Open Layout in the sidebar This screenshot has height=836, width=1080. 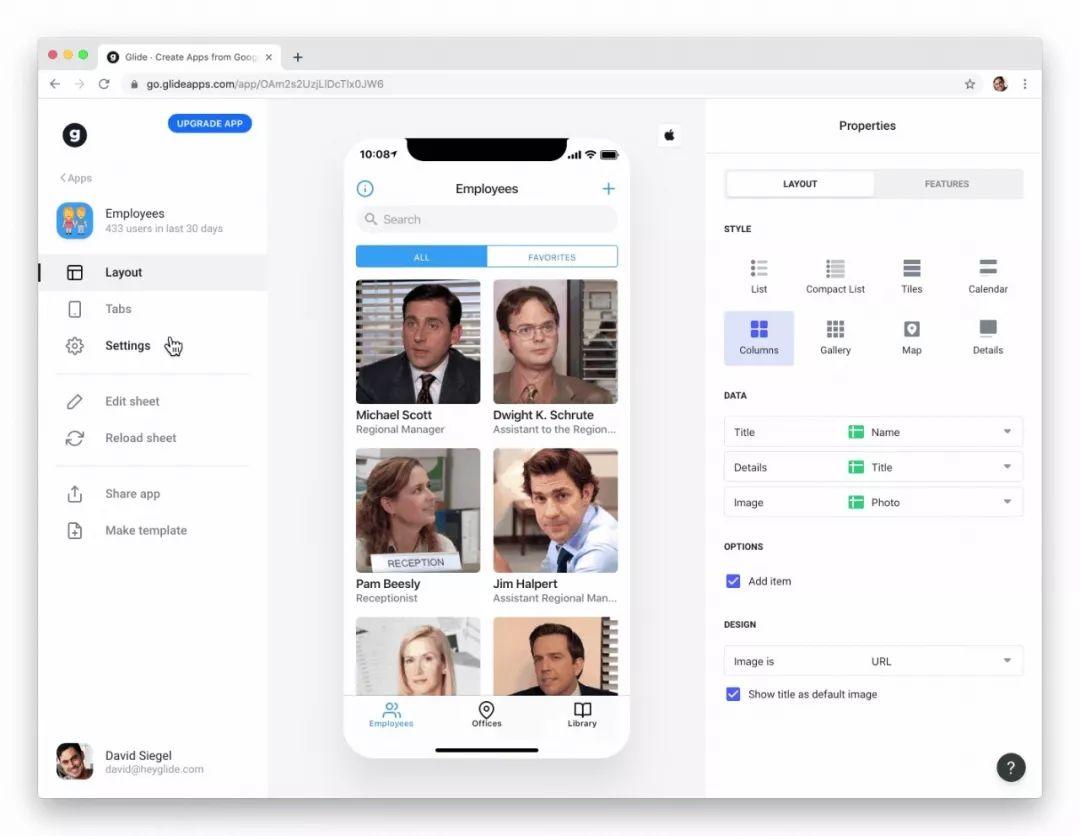click(x=153, y=273)
